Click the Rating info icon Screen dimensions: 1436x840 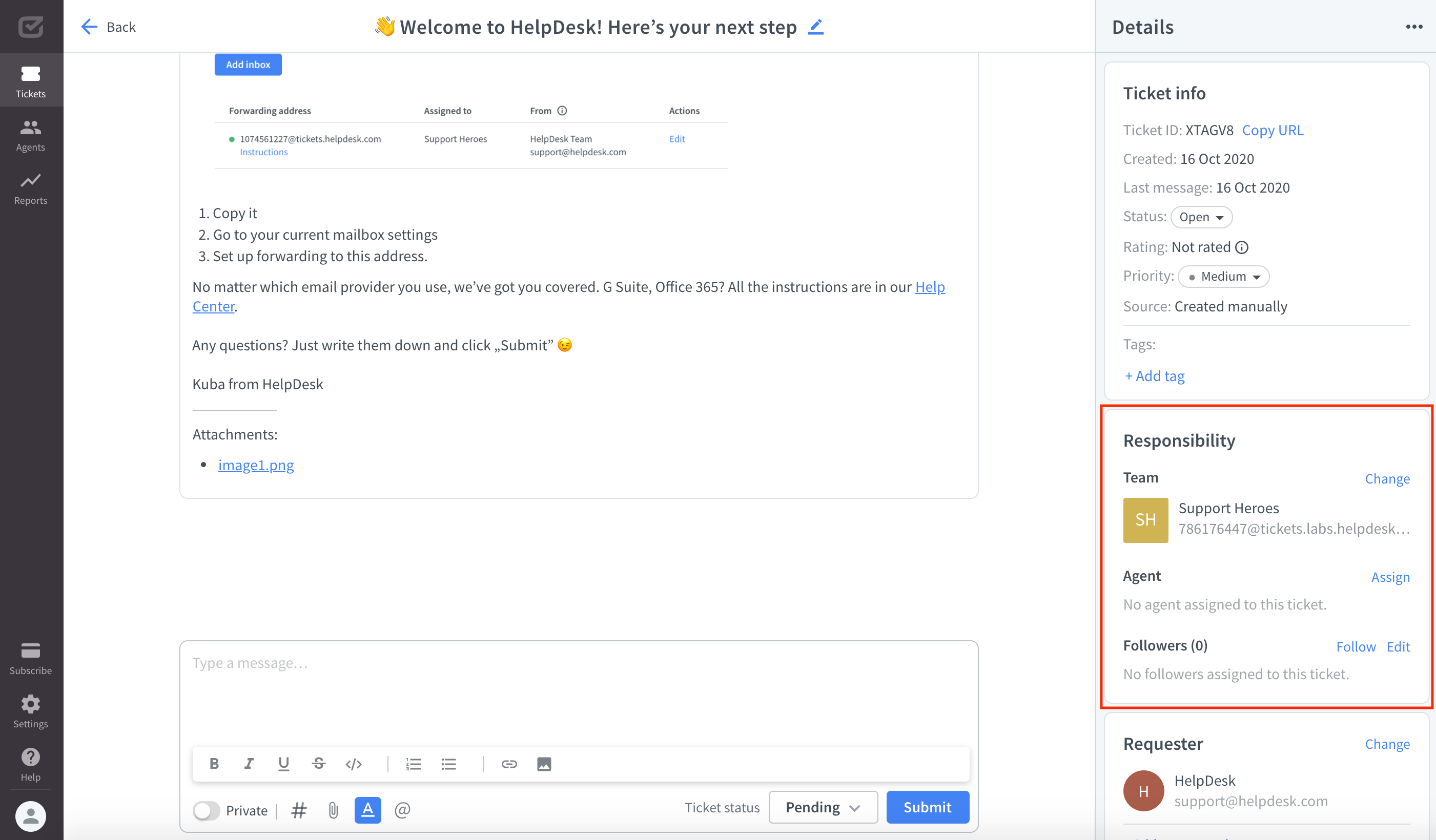[x=1242, y=247]
